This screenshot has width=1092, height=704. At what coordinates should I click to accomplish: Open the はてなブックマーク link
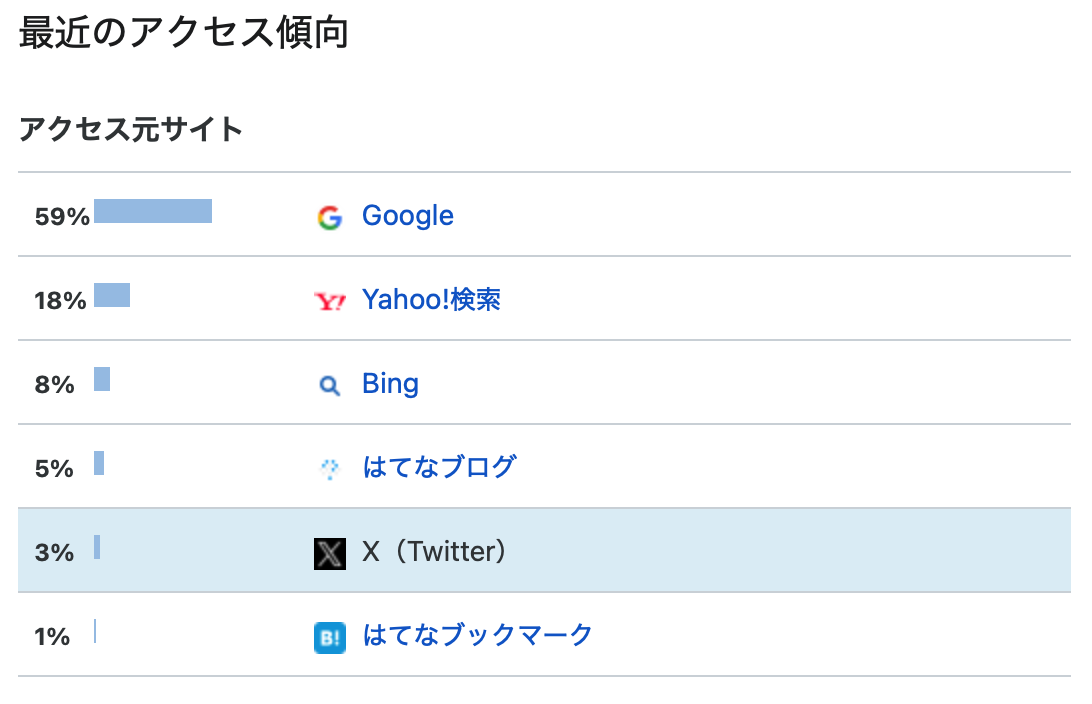pyautogui.click(x=478, y=635)
